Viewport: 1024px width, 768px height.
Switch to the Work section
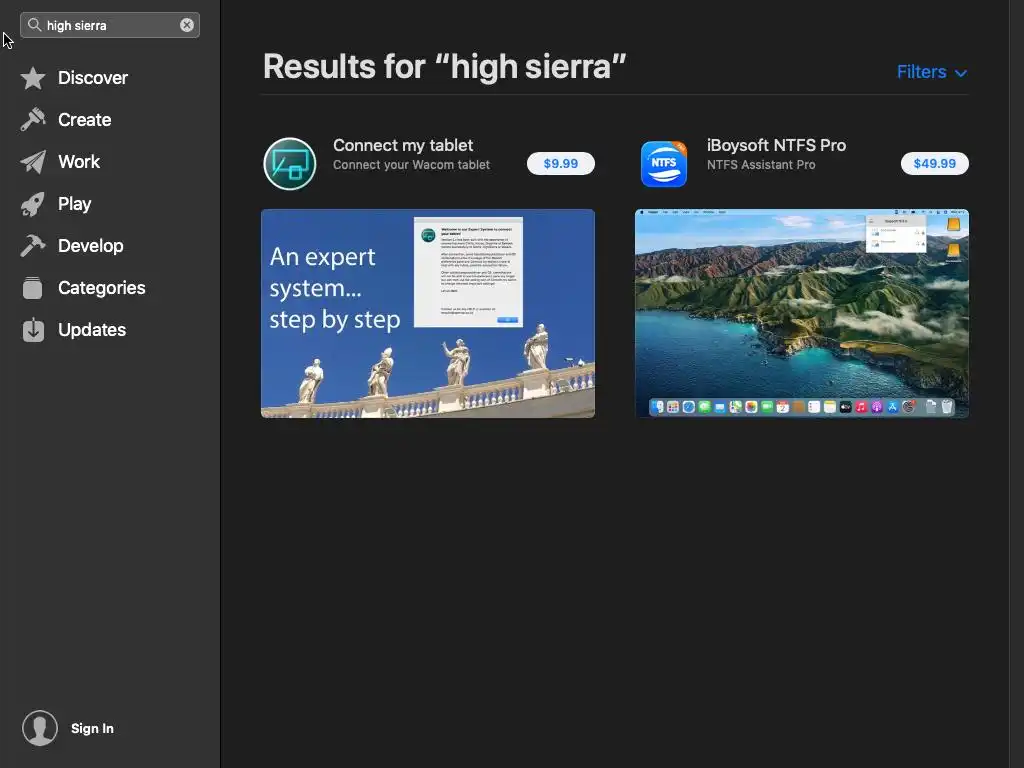coord(79,161)
